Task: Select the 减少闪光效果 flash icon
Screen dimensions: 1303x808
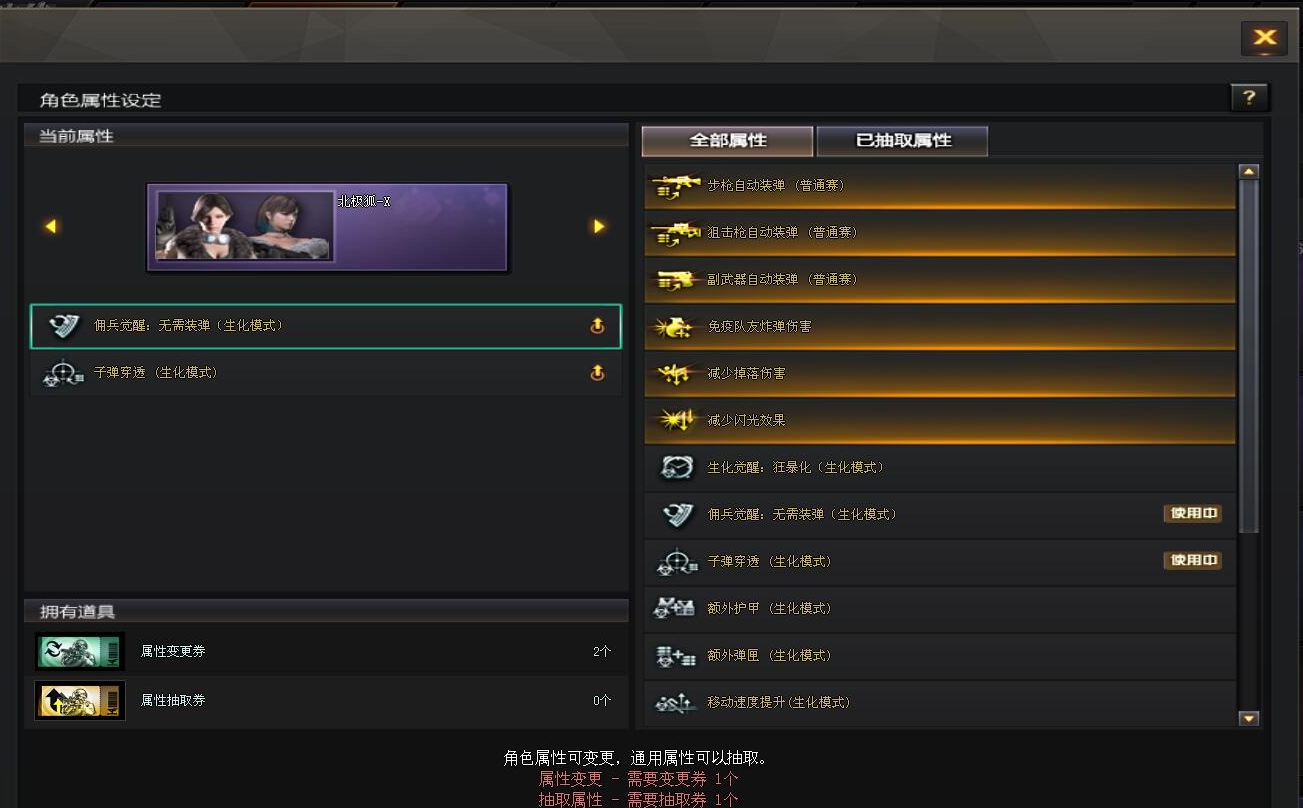Action: click(x=675, y=420)
